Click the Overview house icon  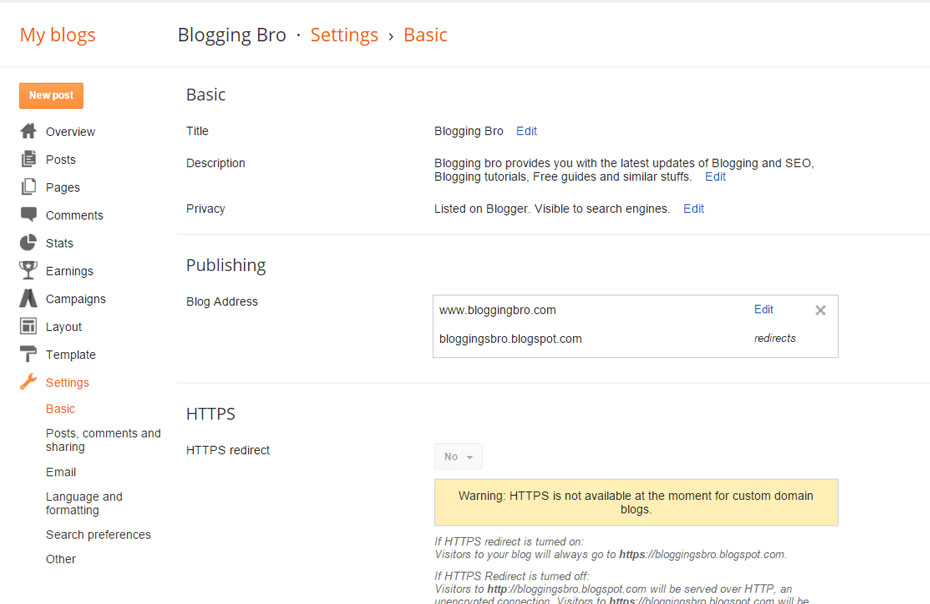pyautogui.click(x=28, y=131)
